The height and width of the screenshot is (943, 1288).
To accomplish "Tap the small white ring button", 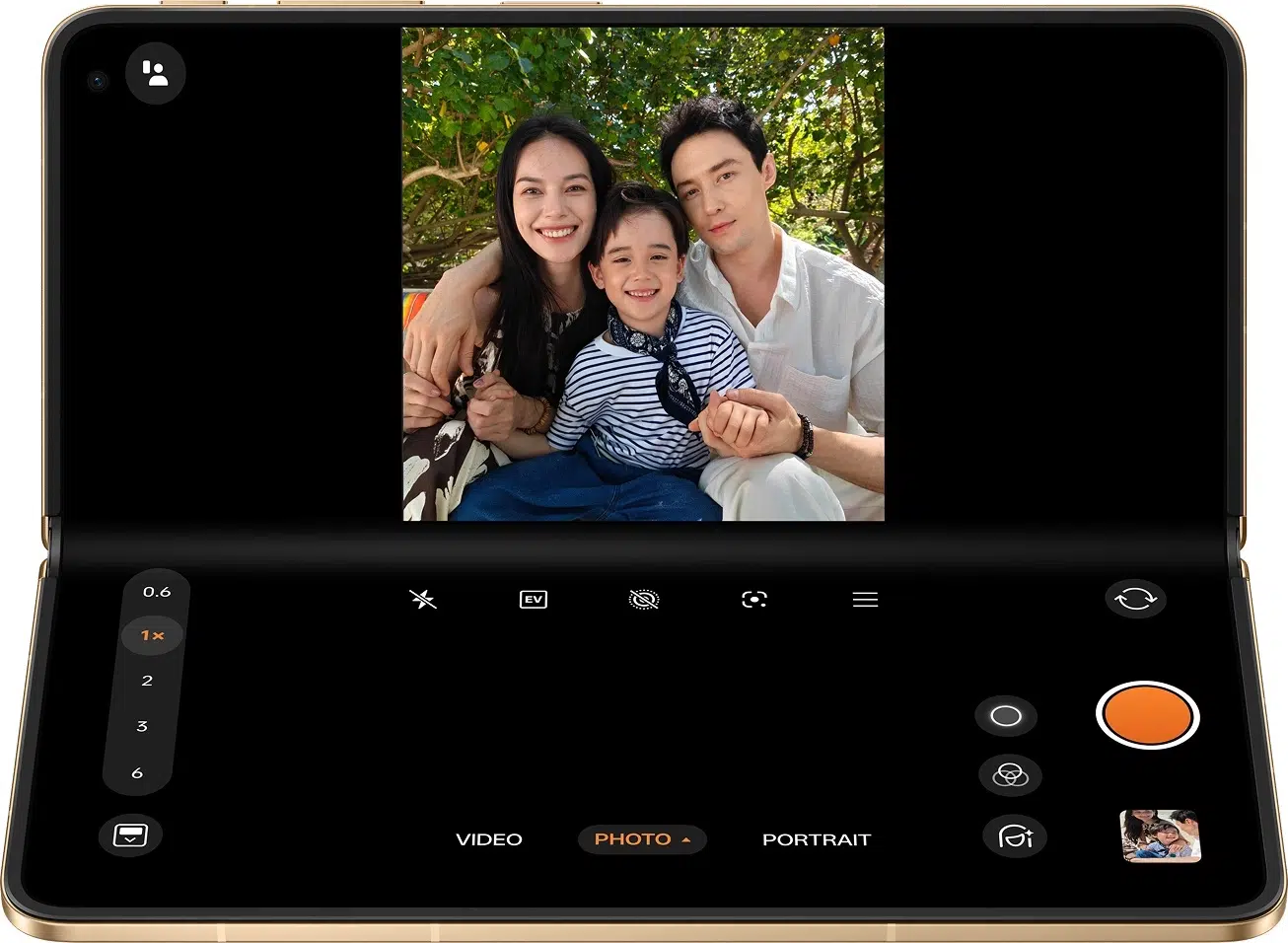I will 1005,716.
